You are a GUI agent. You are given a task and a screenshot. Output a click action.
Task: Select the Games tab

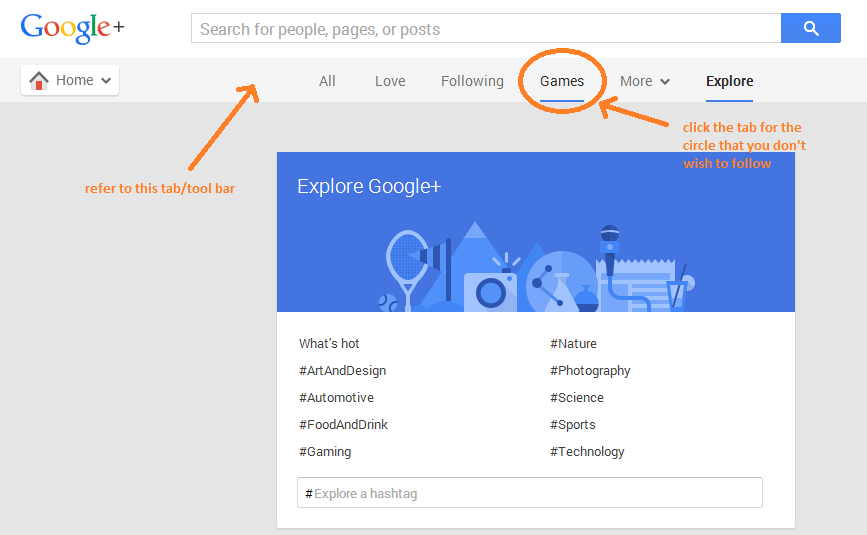[x=562, y=81]
